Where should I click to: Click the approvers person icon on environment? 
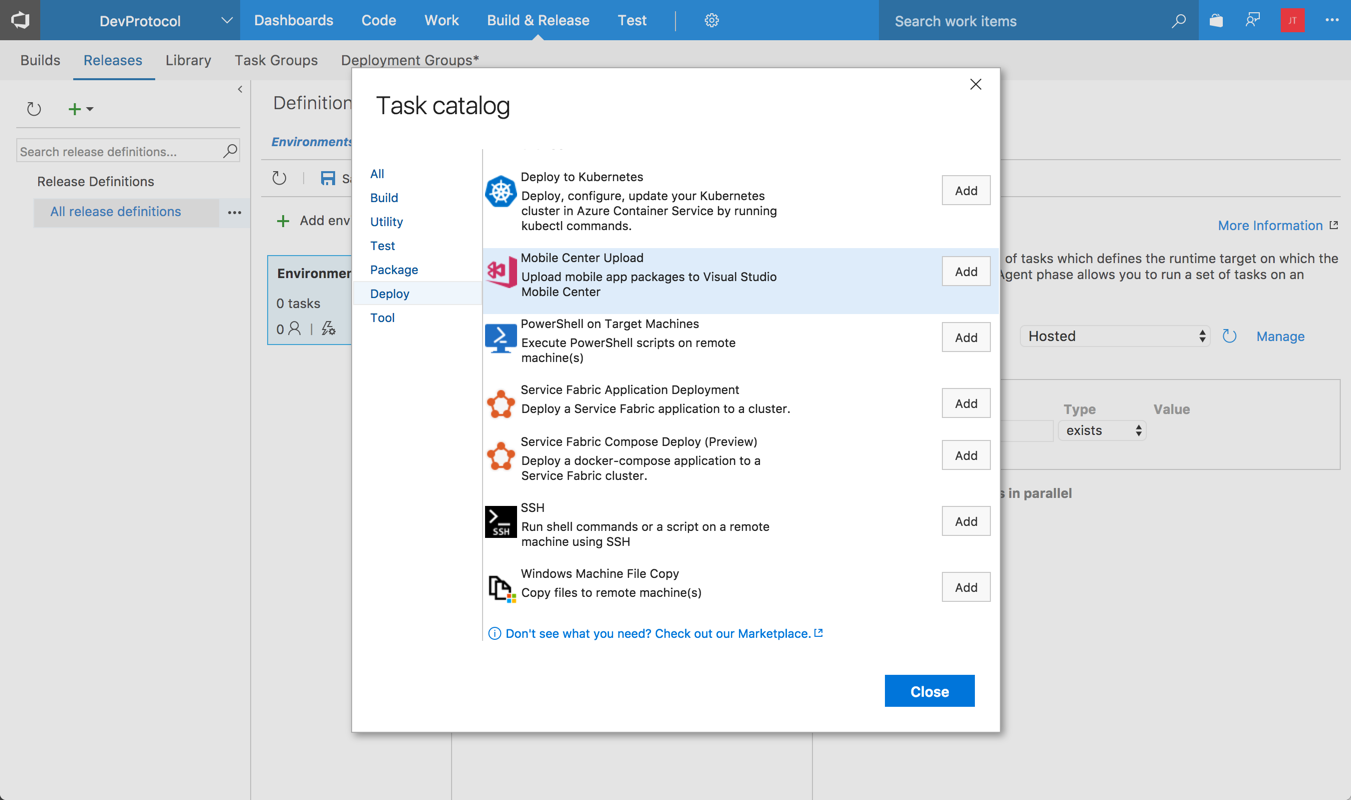(294, 328)
